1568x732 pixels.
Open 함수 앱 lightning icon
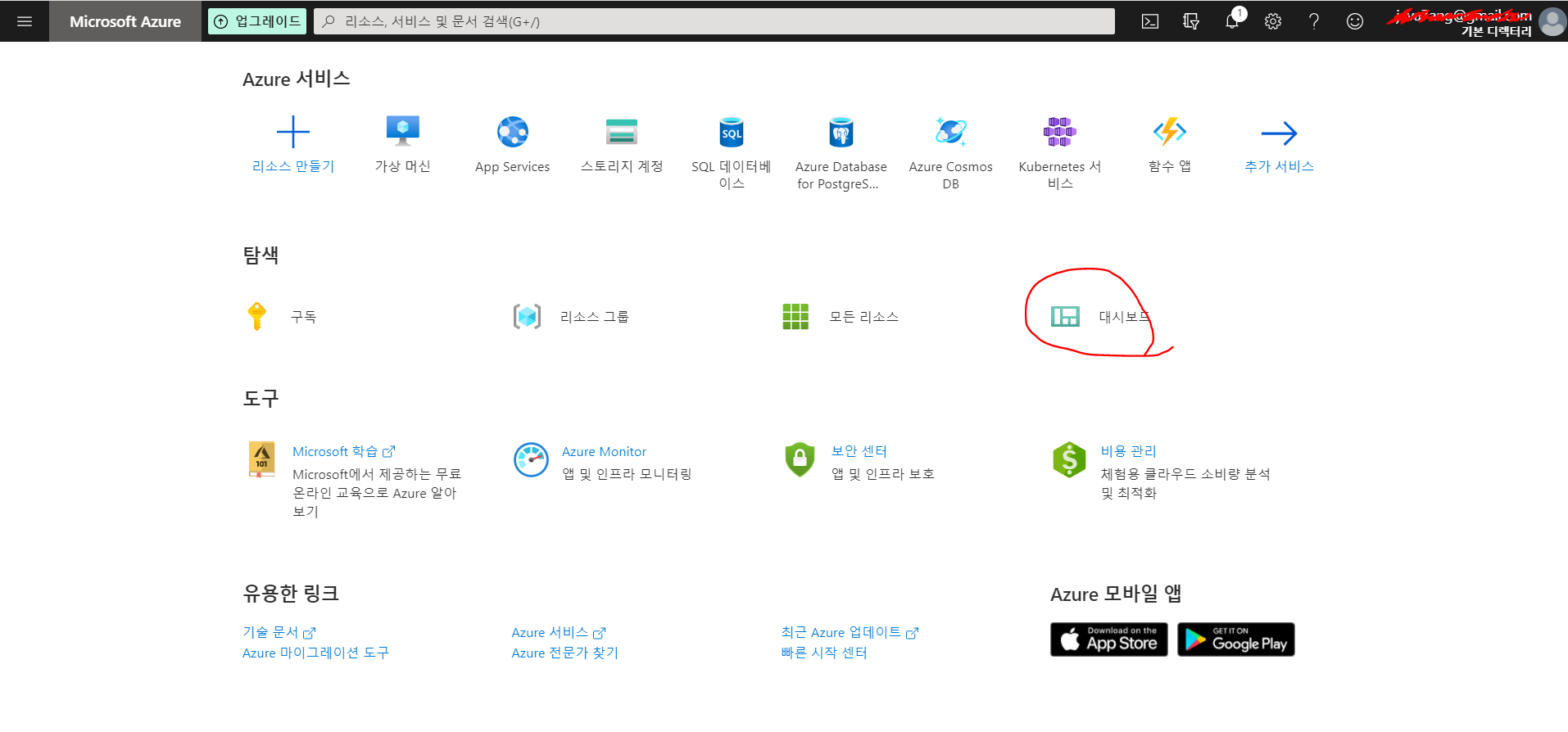1170,132
